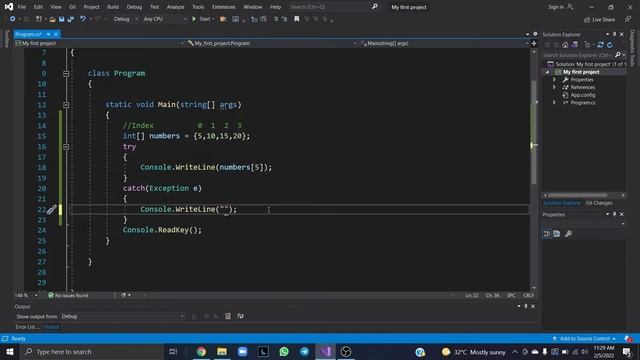
Task: Open the Debug configuration dropdown
Action: (125, 19)
